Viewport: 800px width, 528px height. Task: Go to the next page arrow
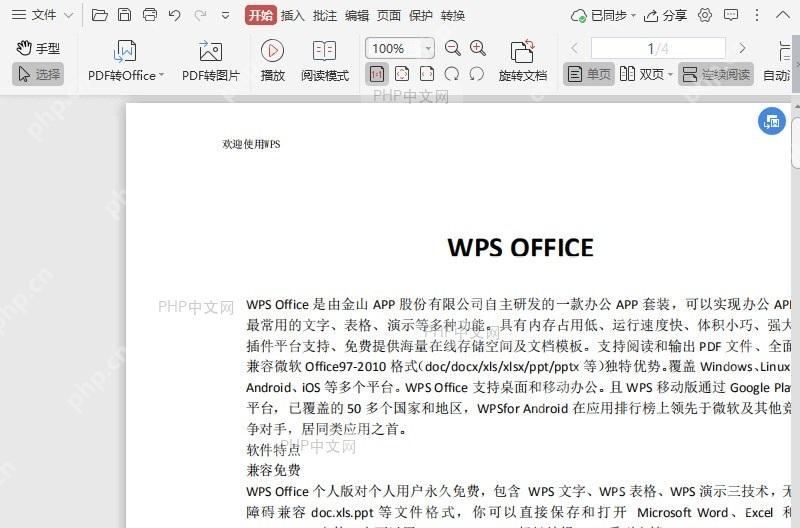(x=742, y=48)
